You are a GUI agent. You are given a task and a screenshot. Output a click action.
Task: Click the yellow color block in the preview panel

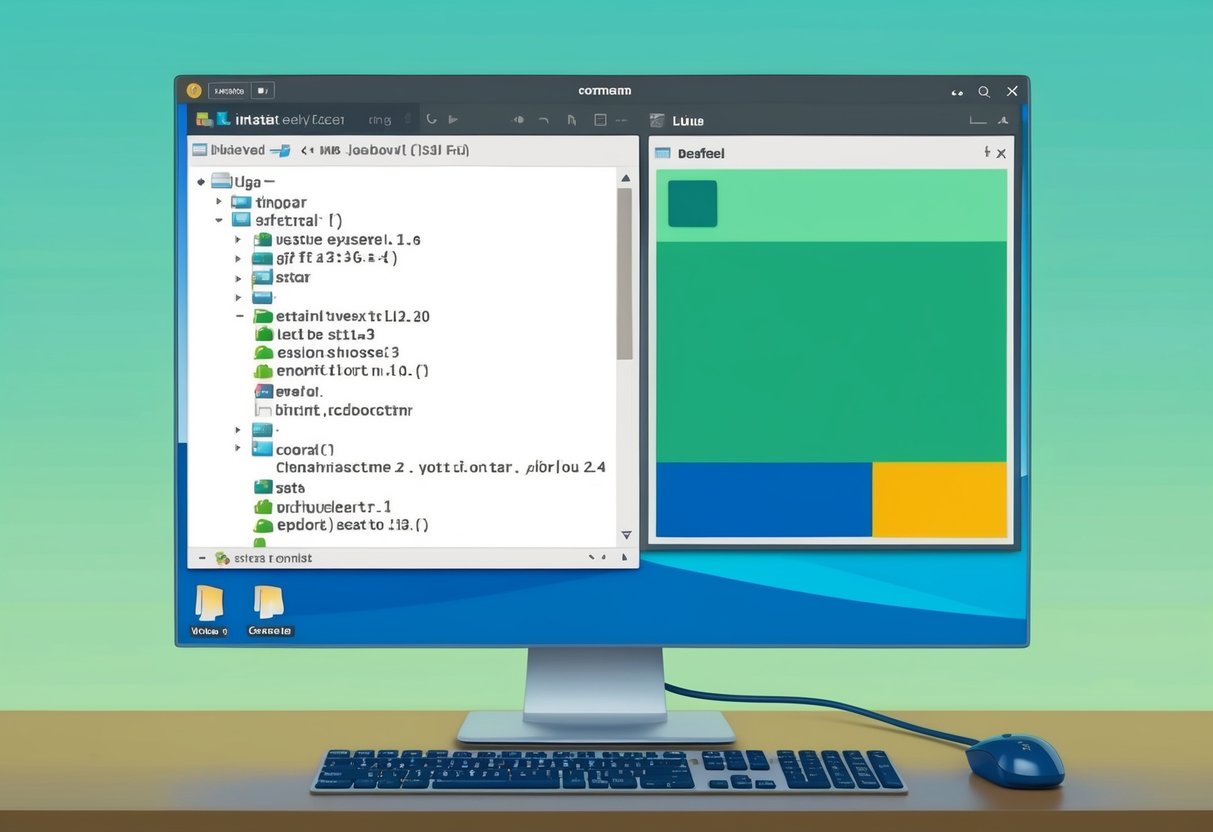tap(940, 497)
